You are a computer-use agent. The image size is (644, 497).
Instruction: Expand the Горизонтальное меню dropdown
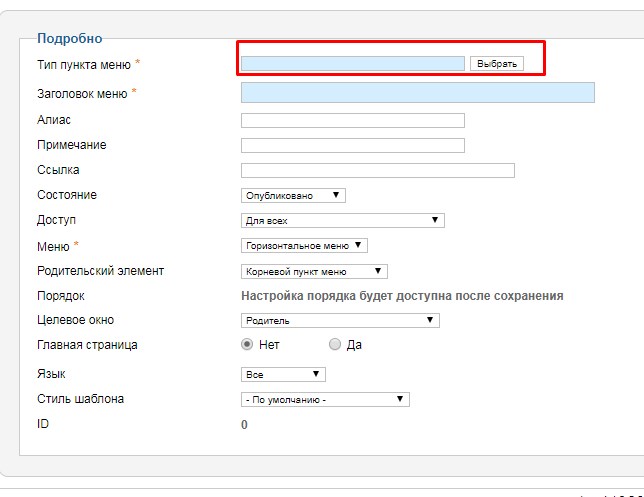(x=304, y=246)
